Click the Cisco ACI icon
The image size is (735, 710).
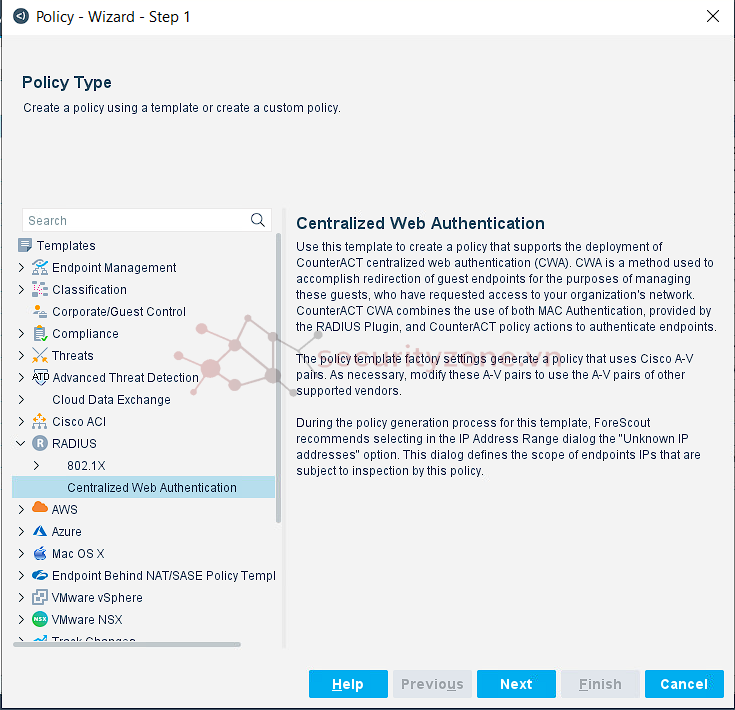tap(39, 421)
